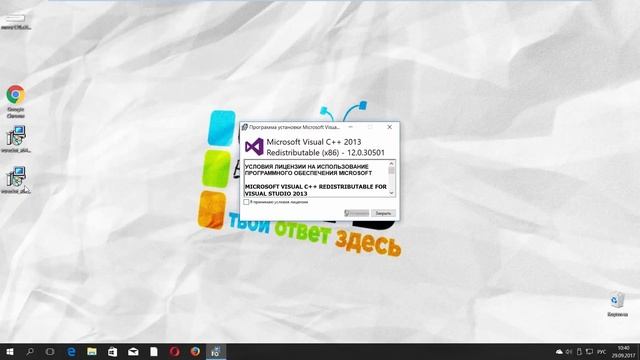Click the blank document taskbar icon
The width and height of the screenshot is (640, 360).
[x=154, y=351]
